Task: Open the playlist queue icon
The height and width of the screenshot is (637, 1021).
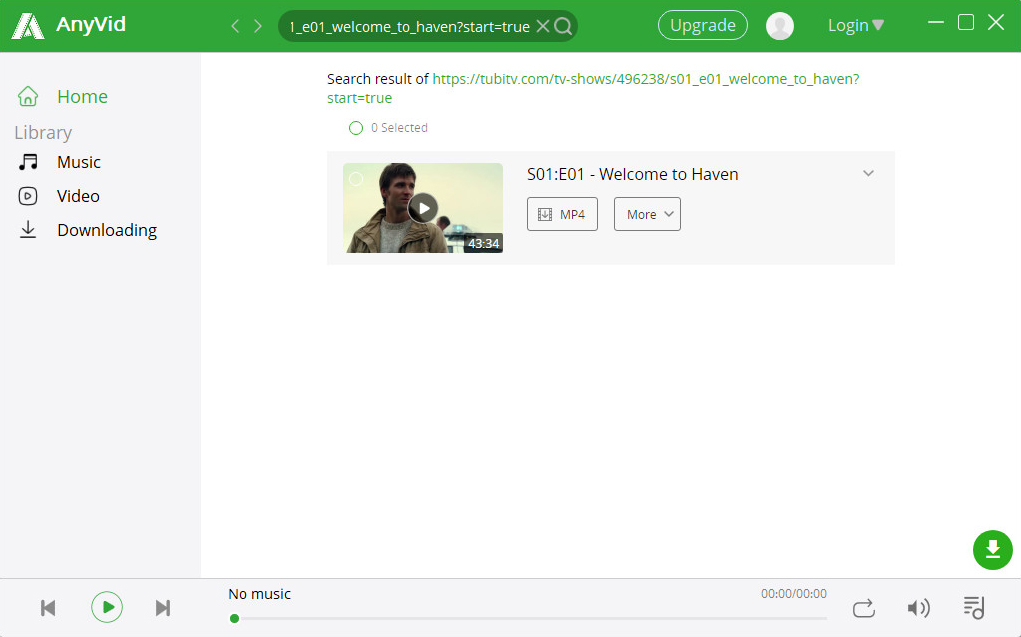Action: 973,607
